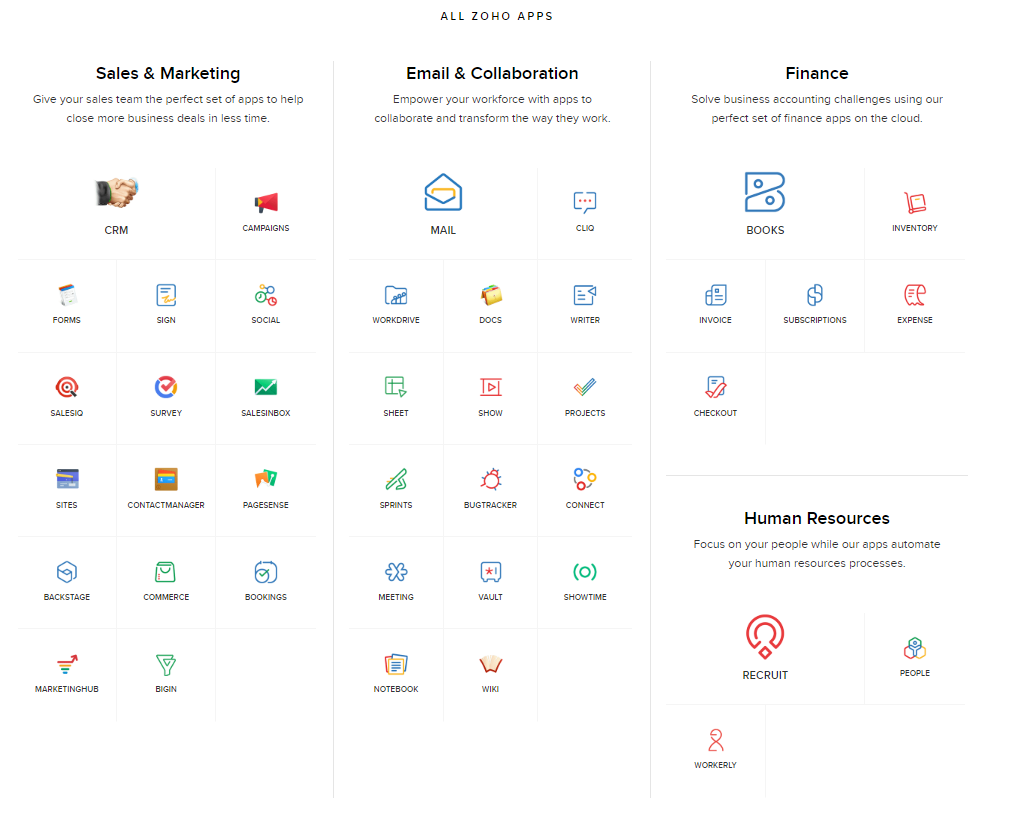Click the Projects checkmark icon
Viewport: 1029px width, 823px height.
click(585, 387)
